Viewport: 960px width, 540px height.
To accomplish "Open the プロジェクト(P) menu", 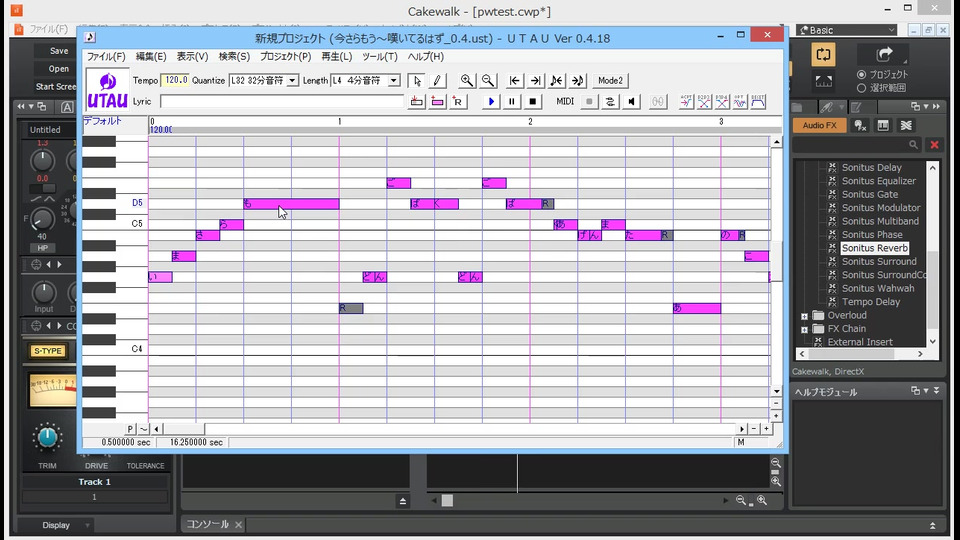I will pyautogui.click(x=285, y=56).
